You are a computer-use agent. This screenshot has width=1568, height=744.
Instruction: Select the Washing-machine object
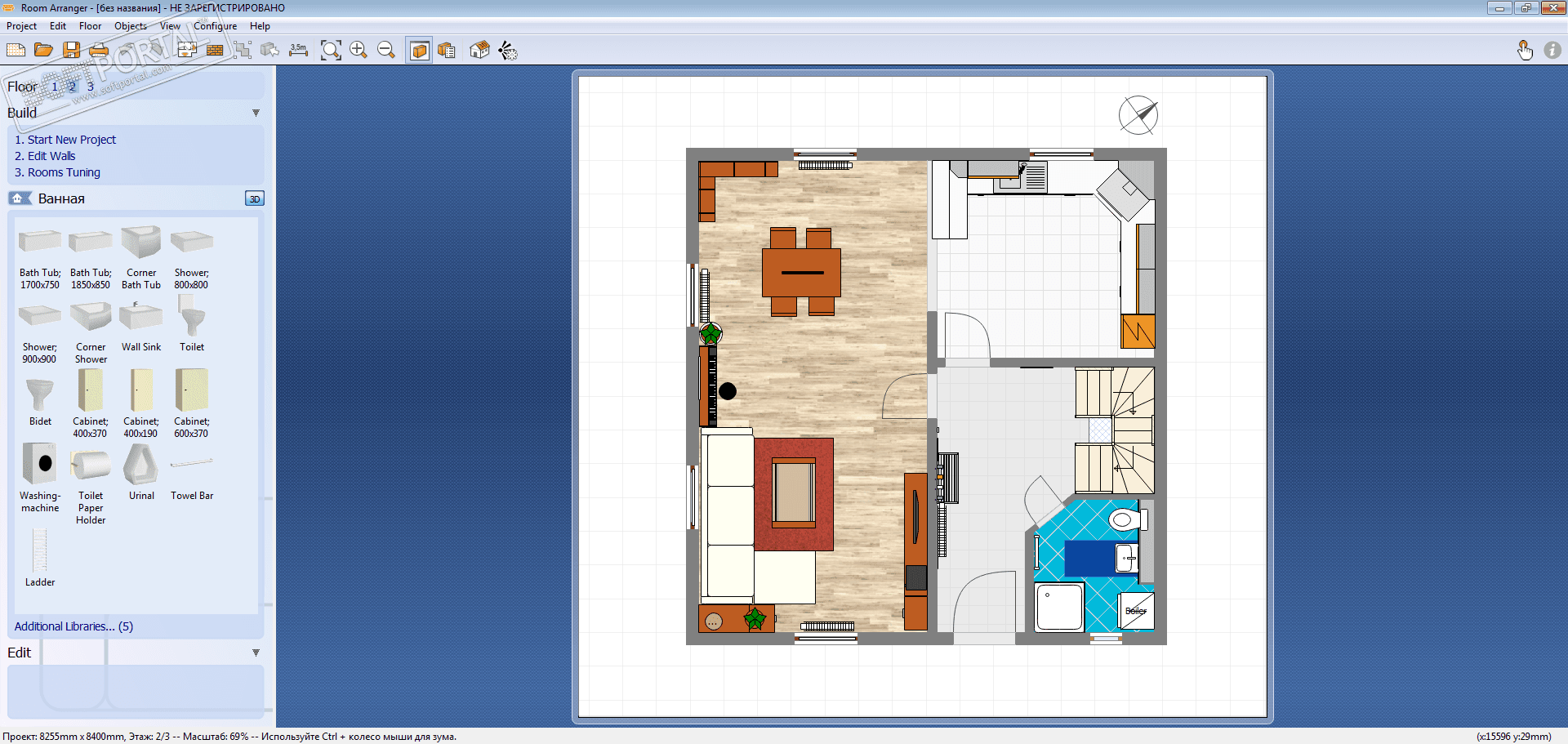click(x=40, y=478)
